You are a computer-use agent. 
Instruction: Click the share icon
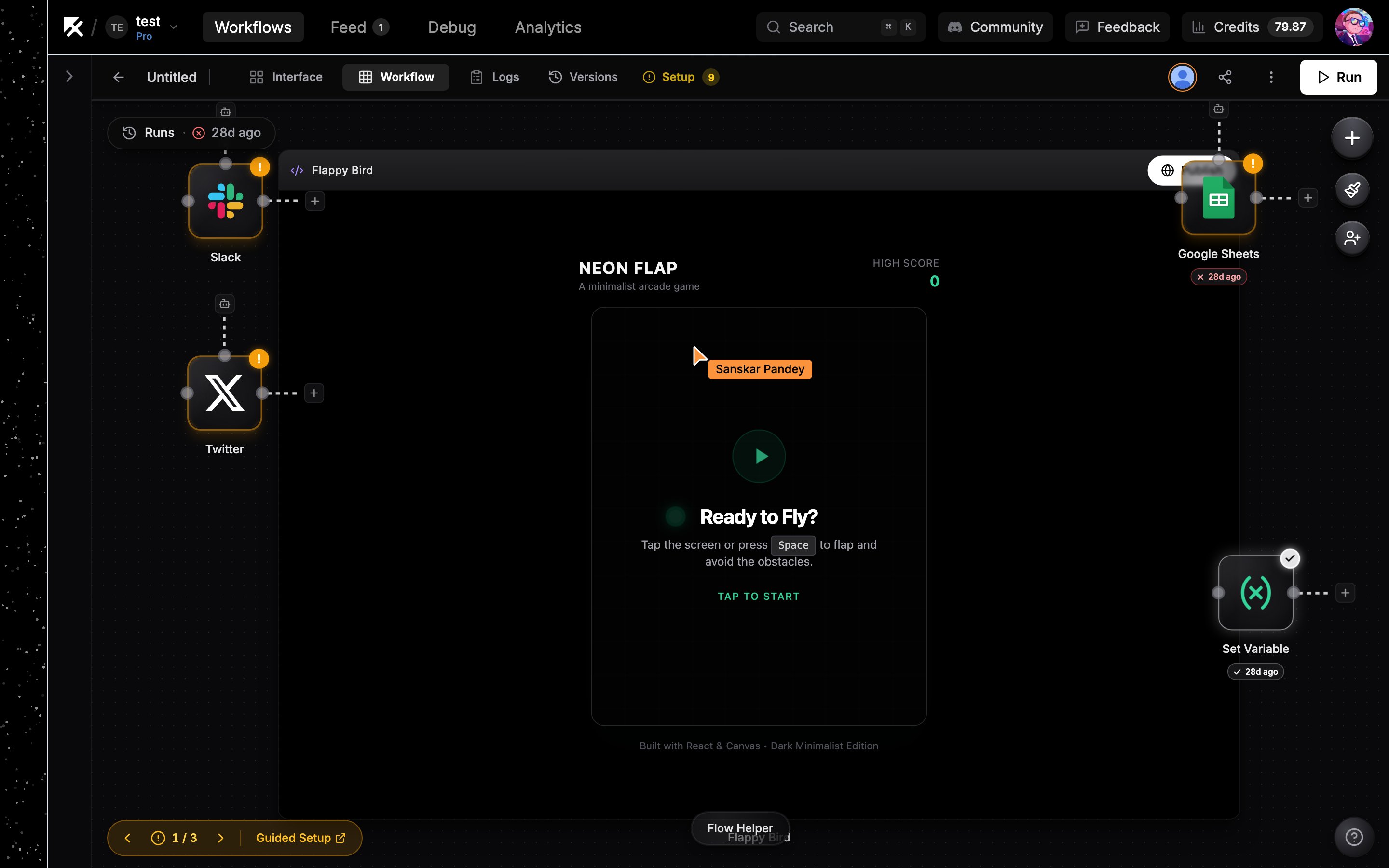(x=1225, y=77)
